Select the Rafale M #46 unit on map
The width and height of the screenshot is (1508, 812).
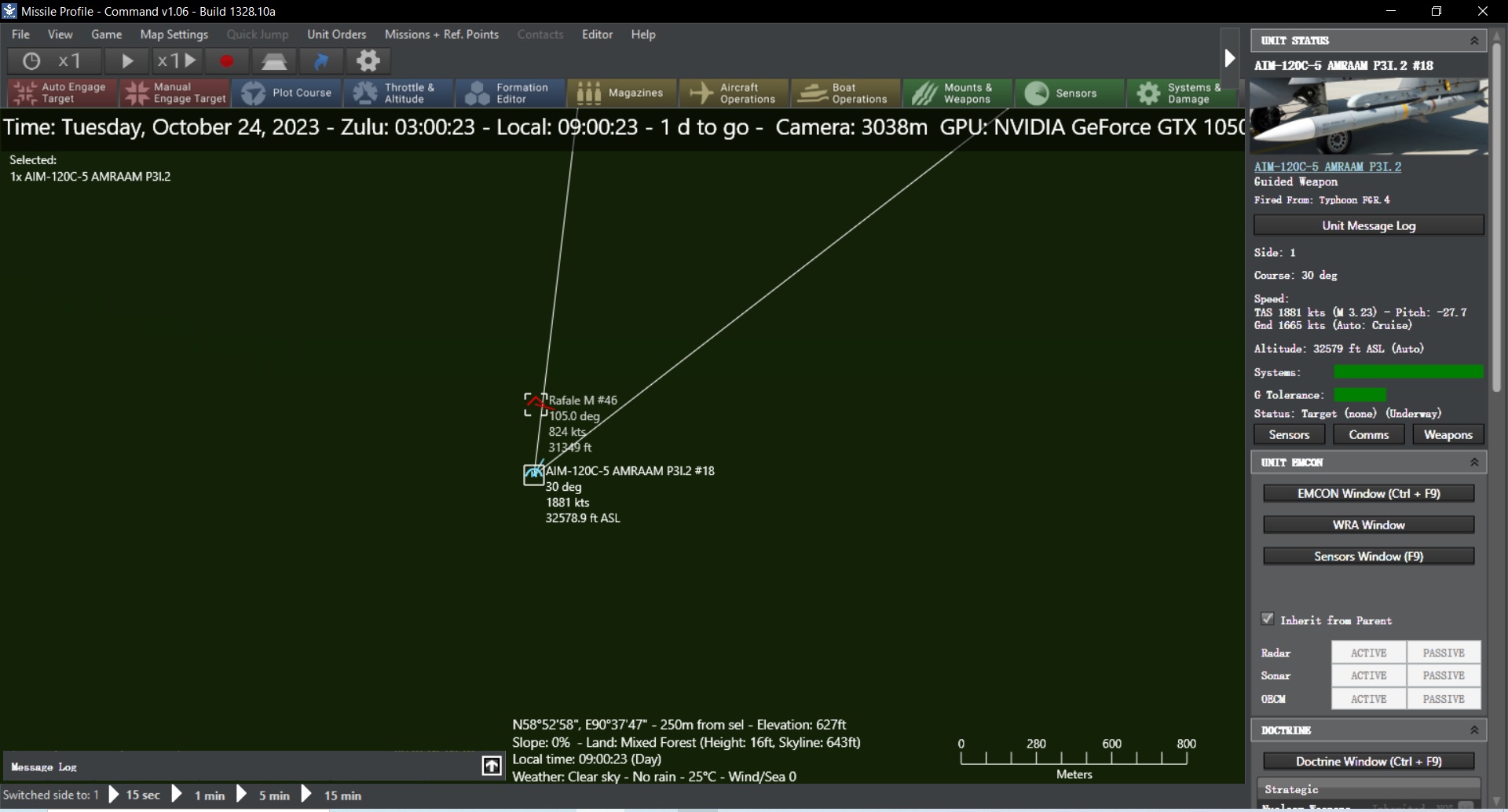[x=536, y=404]
